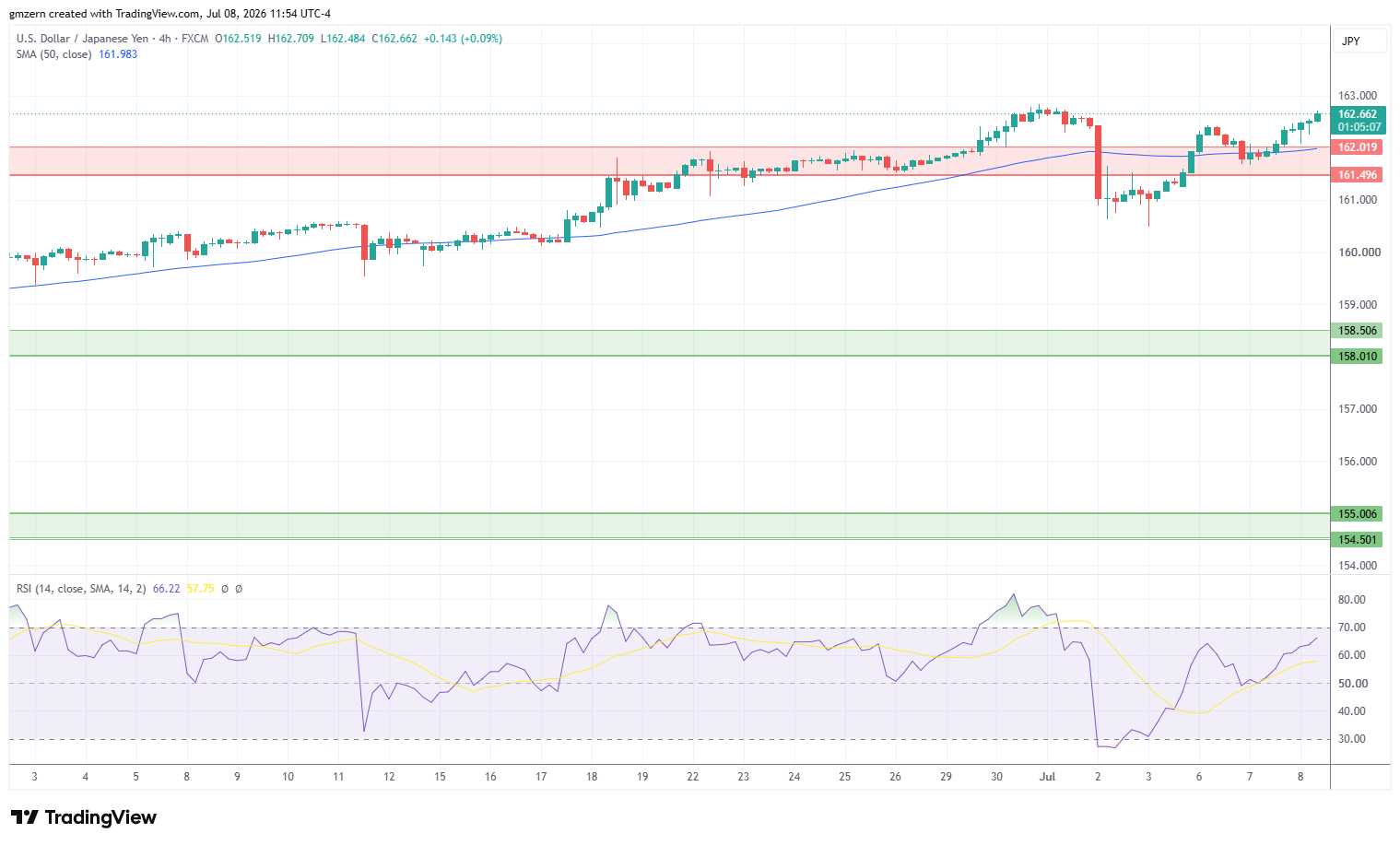Click the low price L162.484

pyautogui.click(x=343, y=39)
